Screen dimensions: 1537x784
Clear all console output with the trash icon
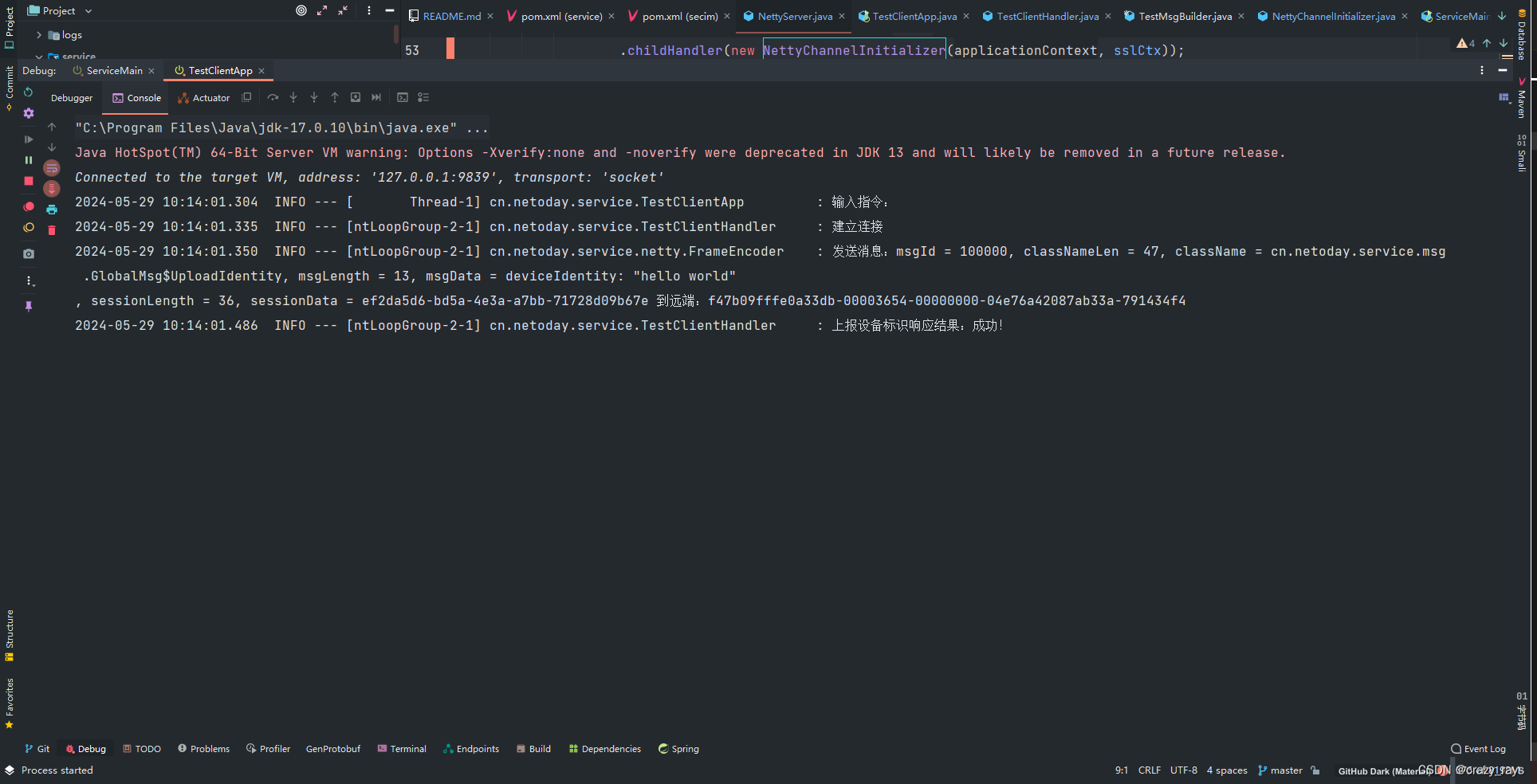(x=52, y=230)
